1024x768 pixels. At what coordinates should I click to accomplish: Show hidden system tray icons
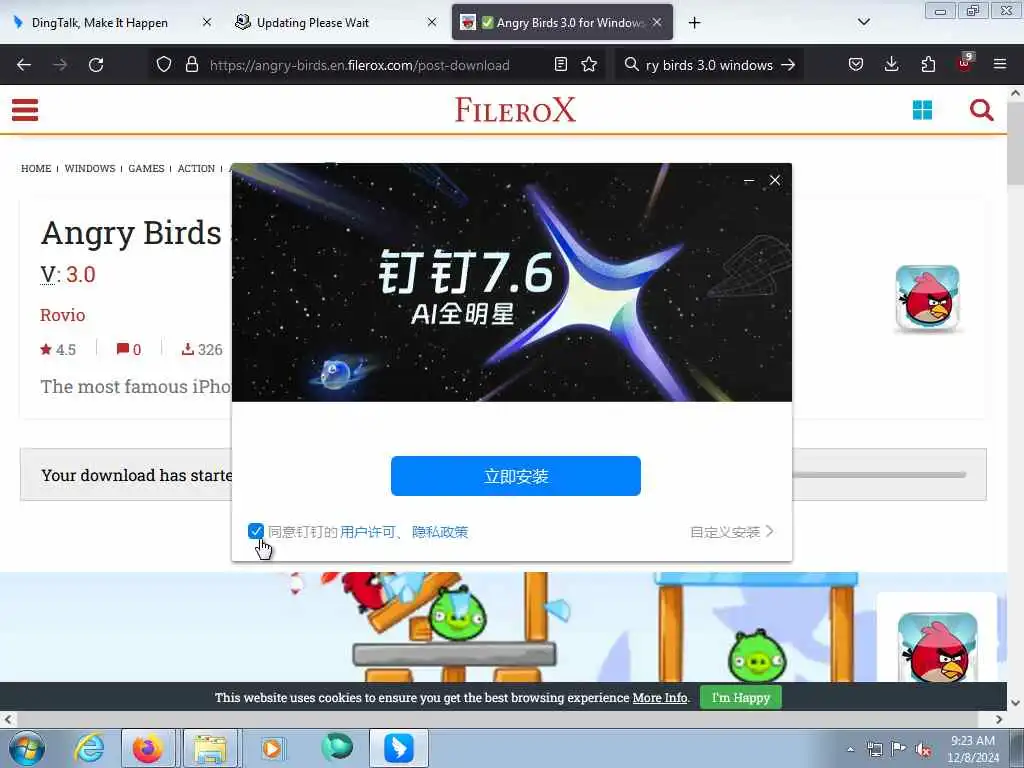[x=850, y=749]
